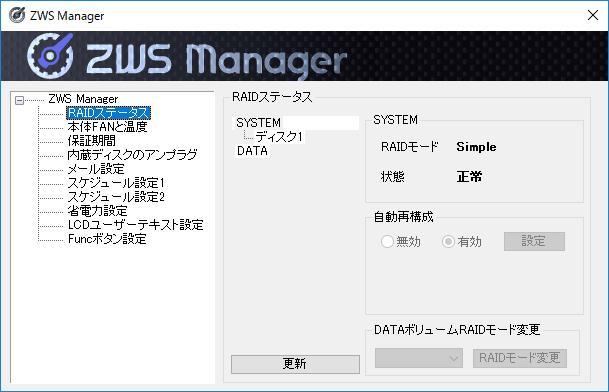Click the RAIDモード変更 button
Image resolution: width=609 pixels, height=392 pixels.
(x=520, y=358)
